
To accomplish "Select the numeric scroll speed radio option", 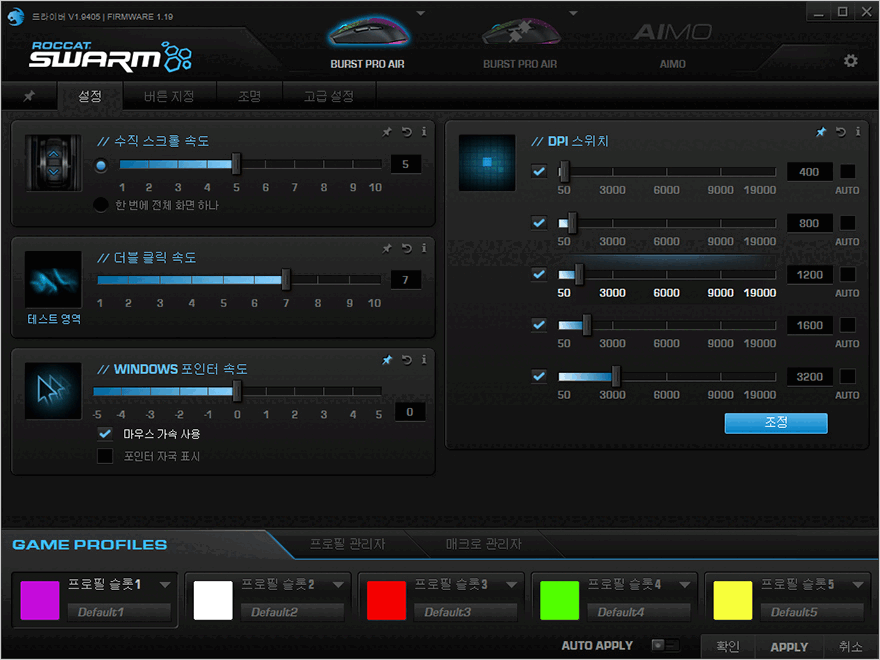I will (x=101, y=166).
